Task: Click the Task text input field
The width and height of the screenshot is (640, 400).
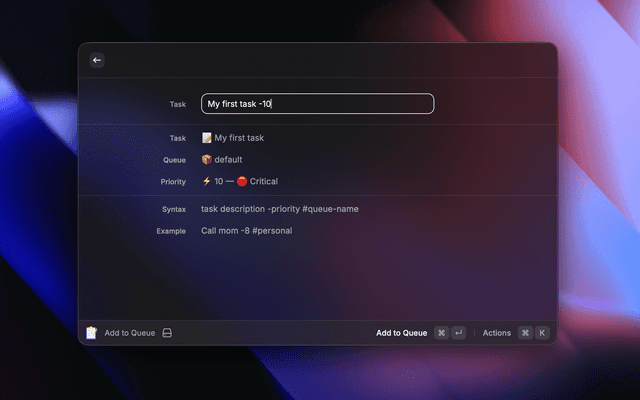Action: 317,104
